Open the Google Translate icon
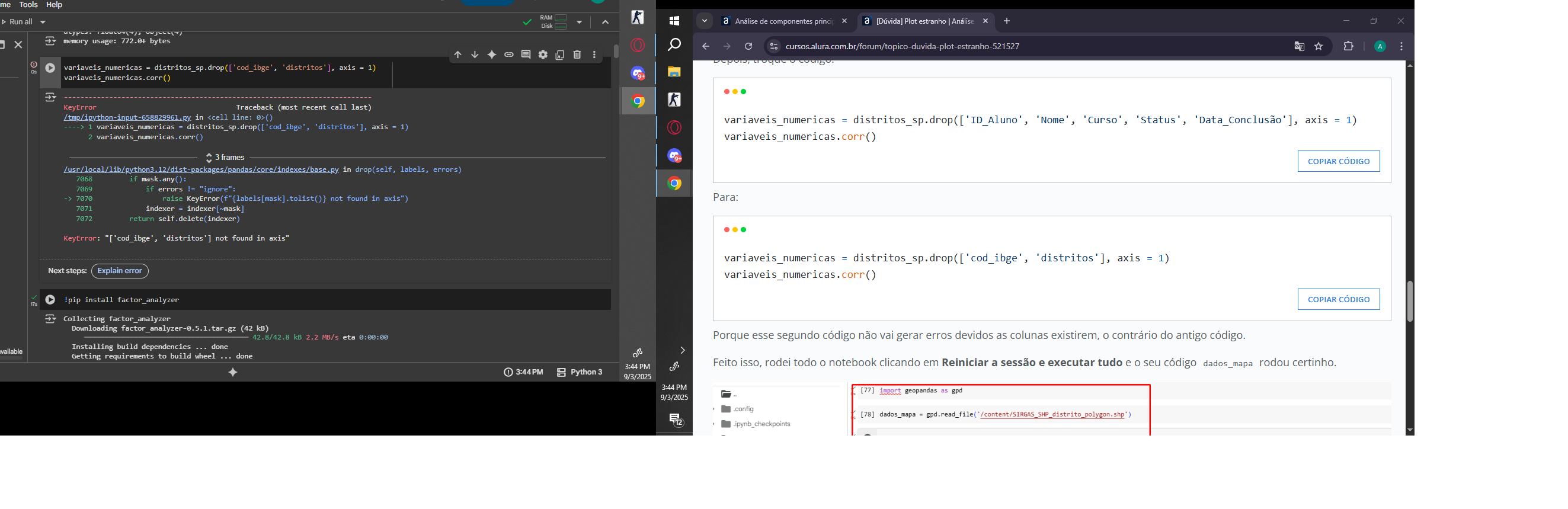 click(1299, 46)
